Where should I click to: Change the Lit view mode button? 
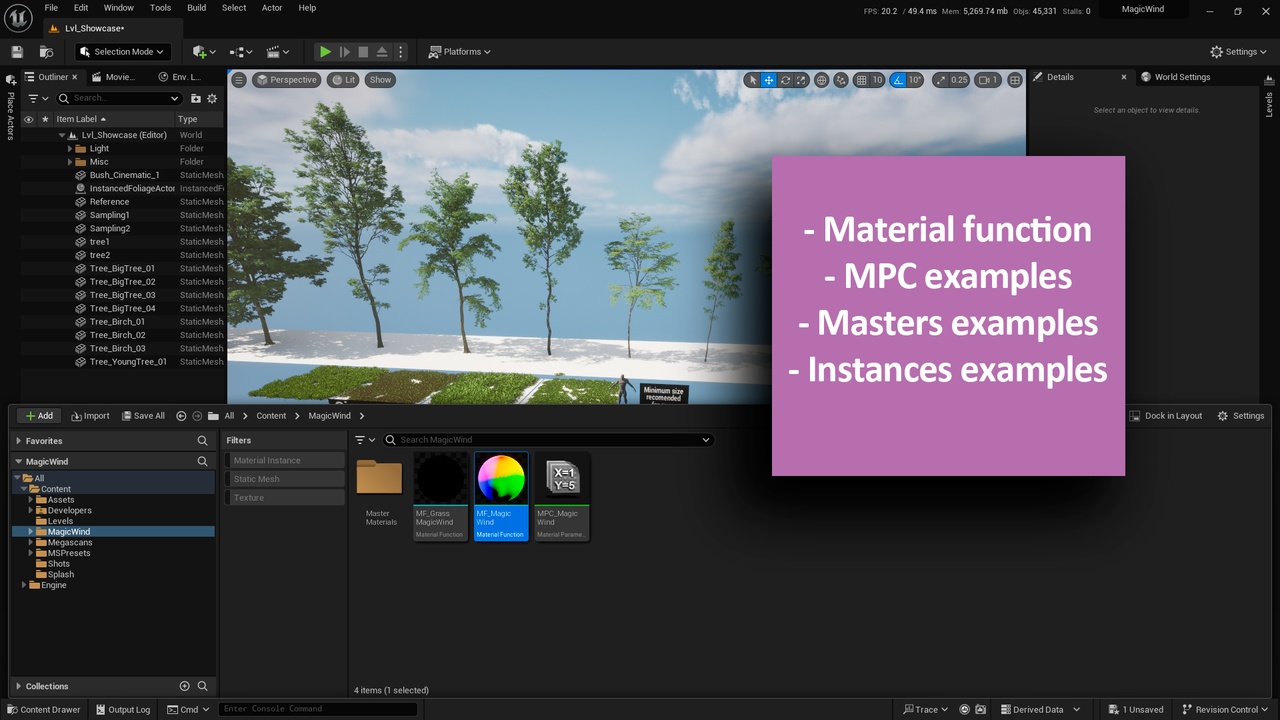[344, 80]
